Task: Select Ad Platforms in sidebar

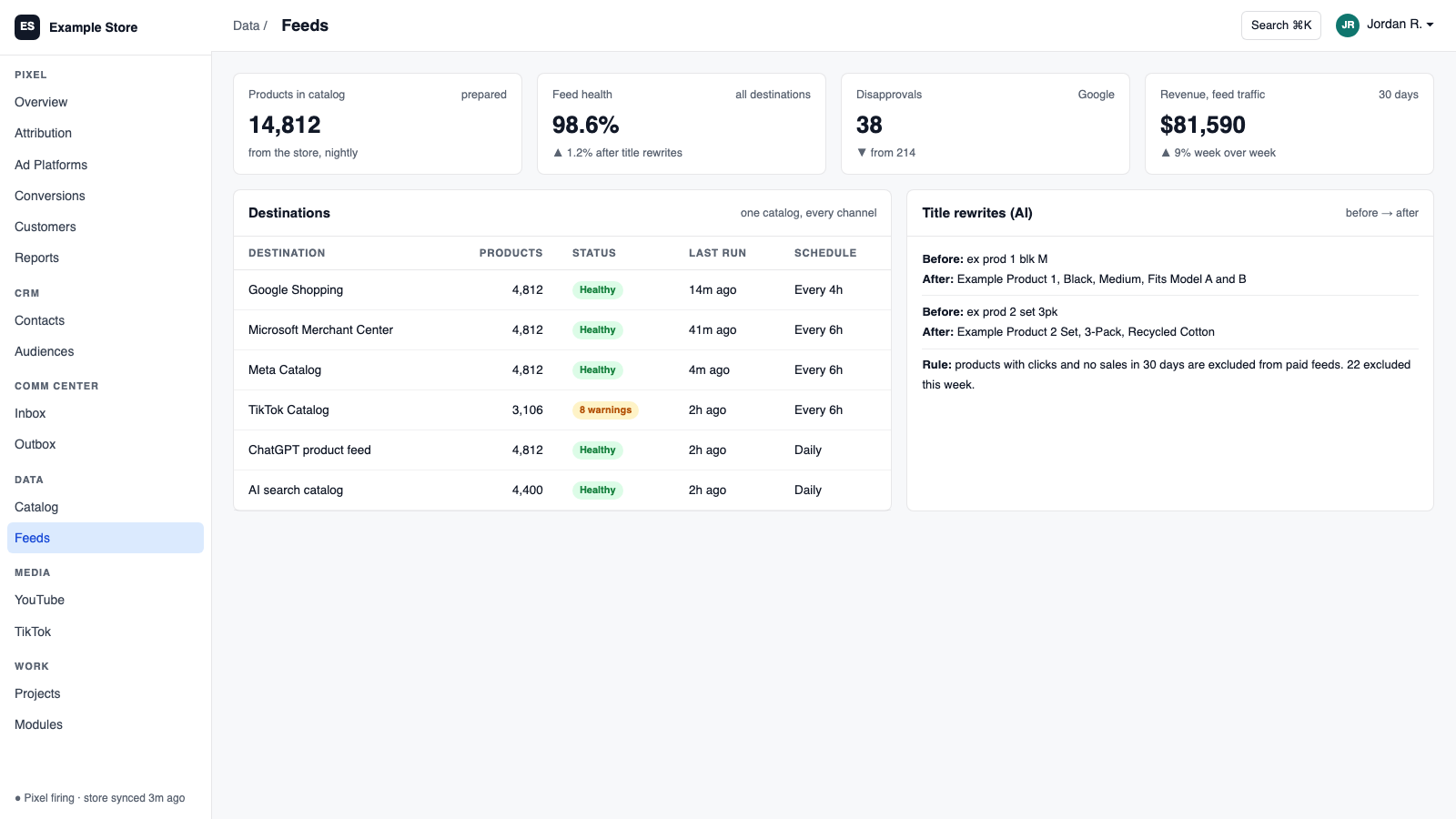Action: click(106, 165)
